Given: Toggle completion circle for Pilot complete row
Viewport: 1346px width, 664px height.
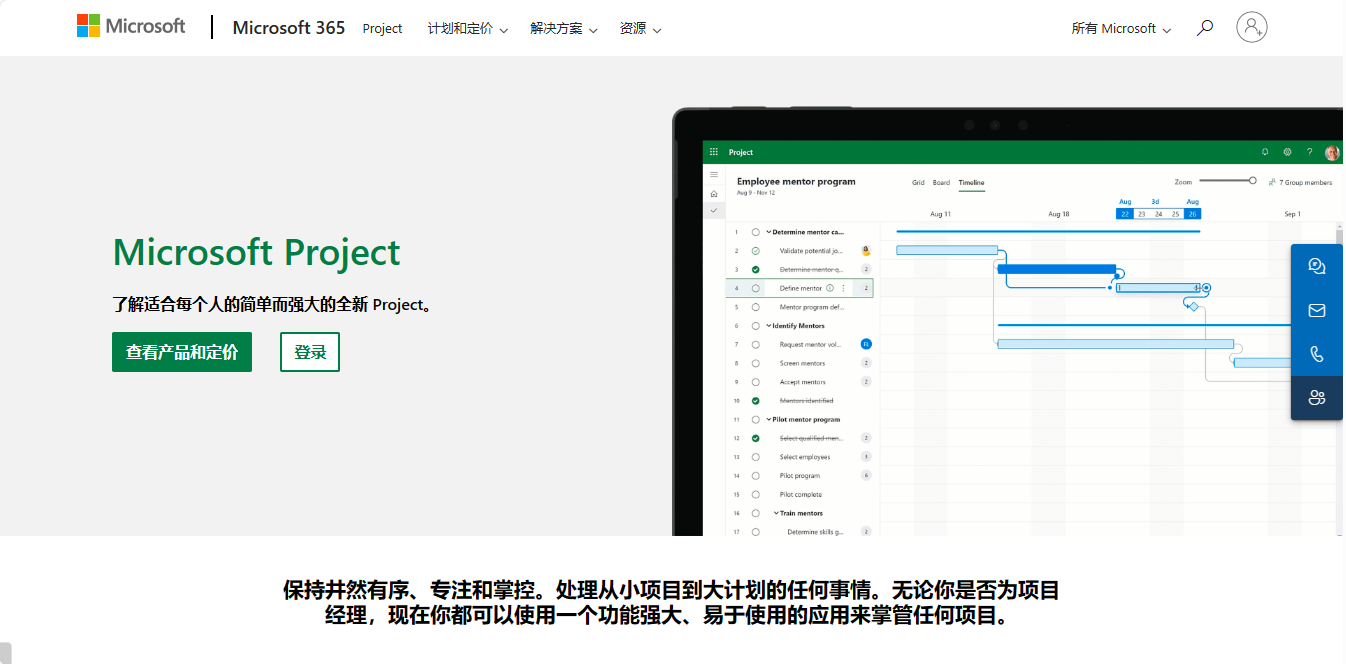Looking at the screenshot, I should point(756,494).
